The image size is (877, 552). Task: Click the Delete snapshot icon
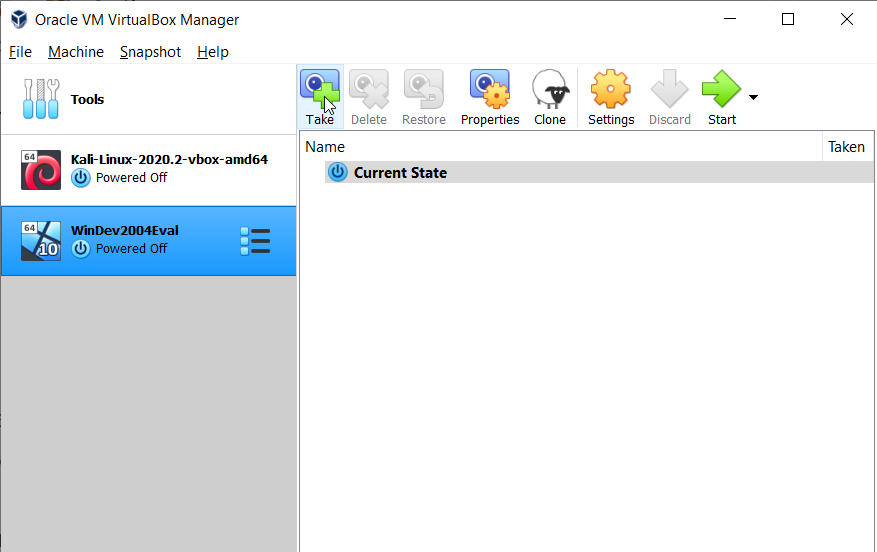pos(369,97)
